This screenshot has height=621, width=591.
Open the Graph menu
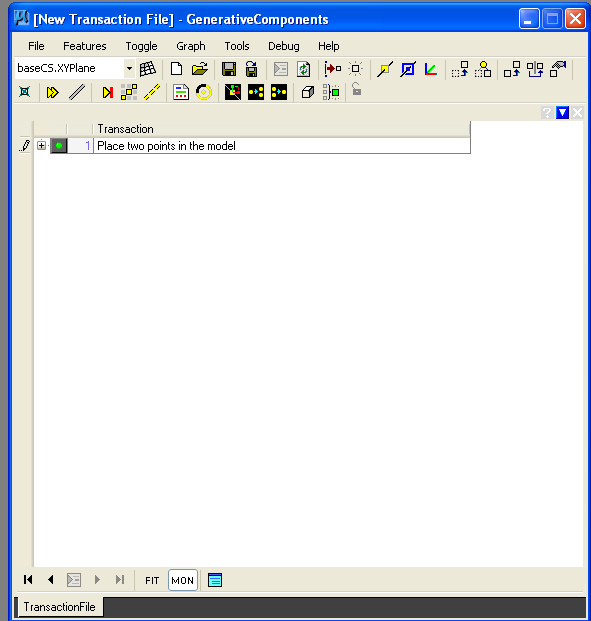(x=191, y=46)
